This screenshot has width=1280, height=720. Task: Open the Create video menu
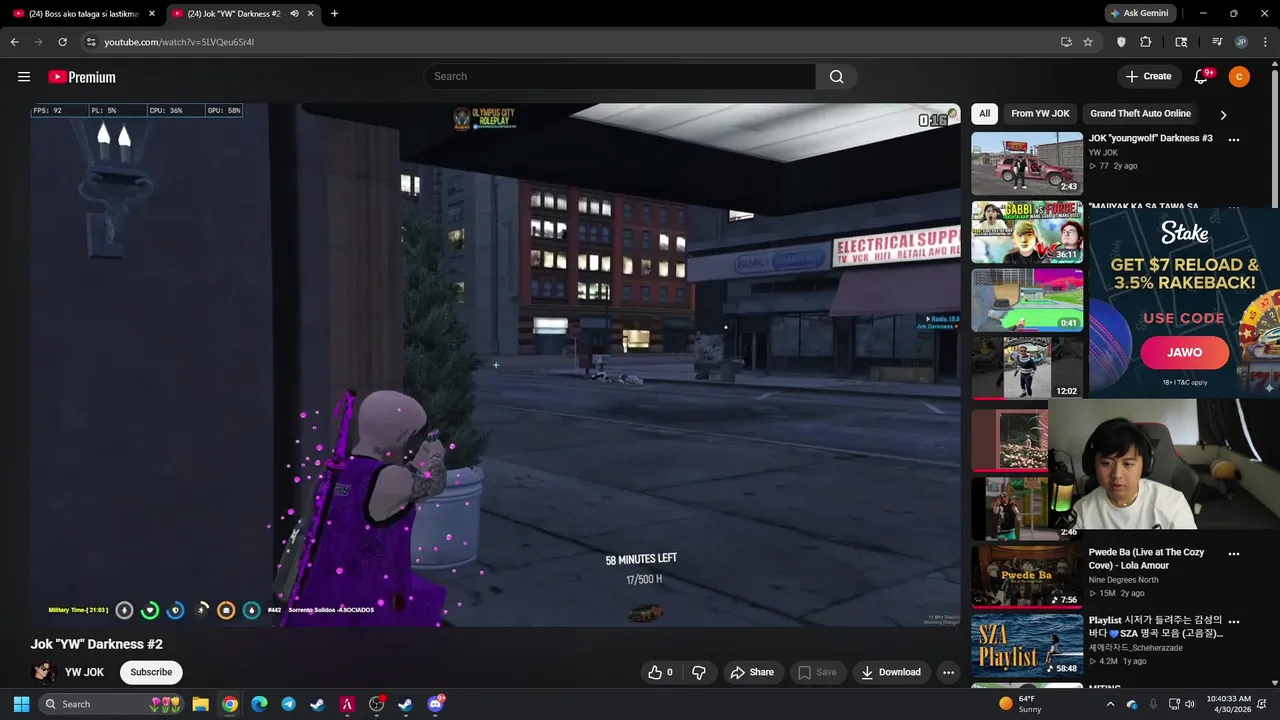click(1148, 76)
